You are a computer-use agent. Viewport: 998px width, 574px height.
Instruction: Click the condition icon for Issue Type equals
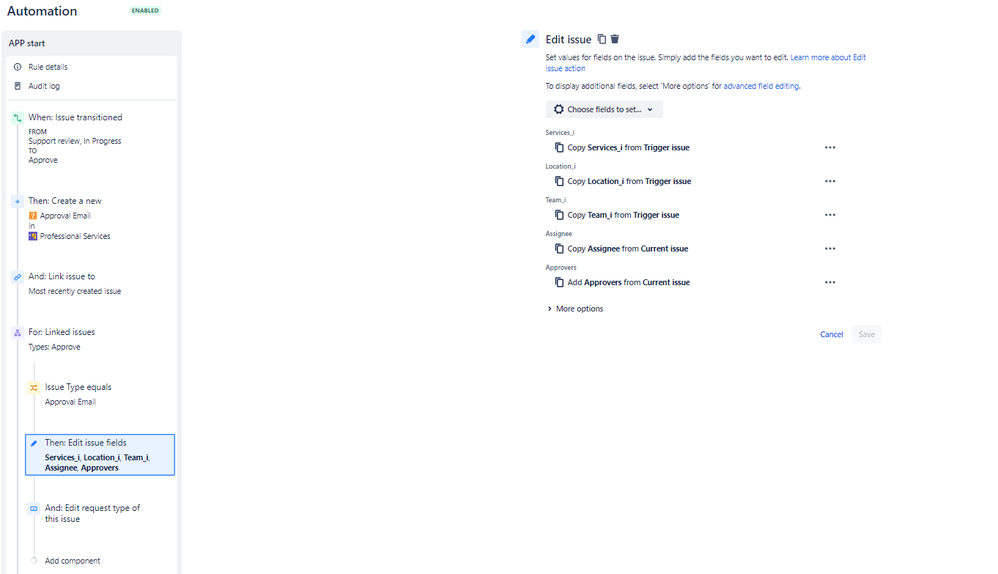coord(34,388)
